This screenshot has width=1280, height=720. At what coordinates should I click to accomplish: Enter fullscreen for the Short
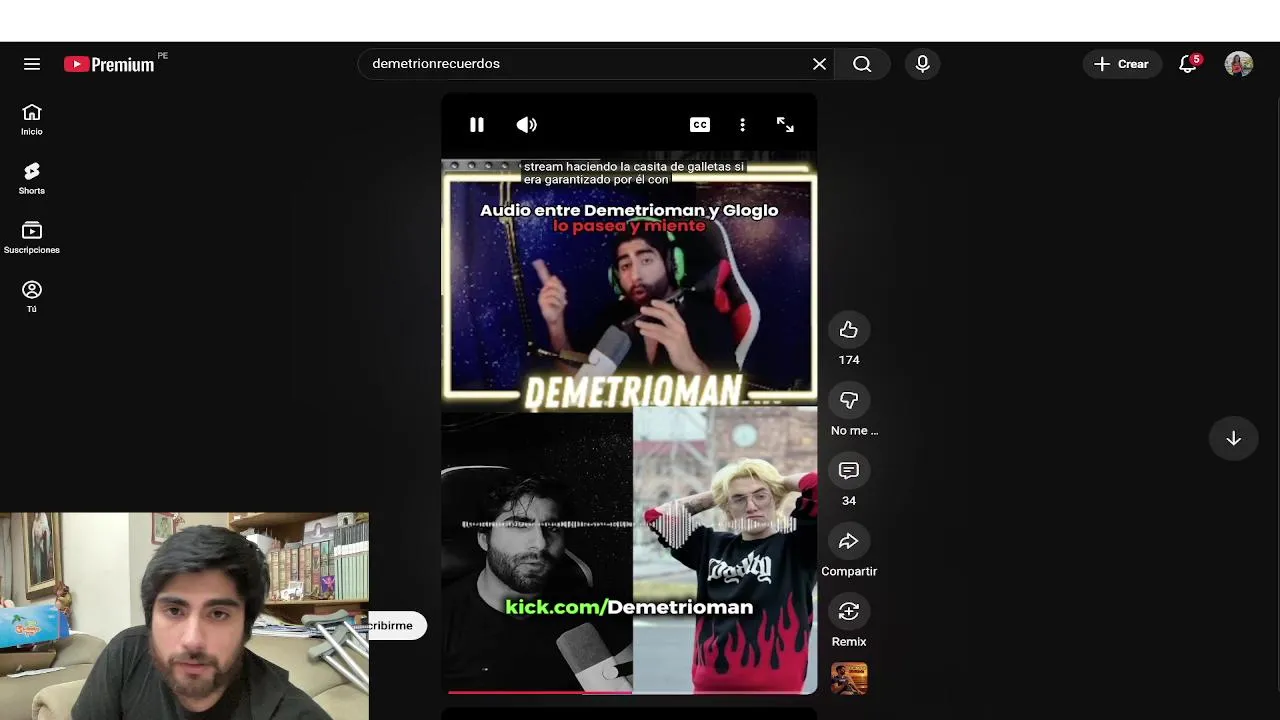[x=785, y=125]
